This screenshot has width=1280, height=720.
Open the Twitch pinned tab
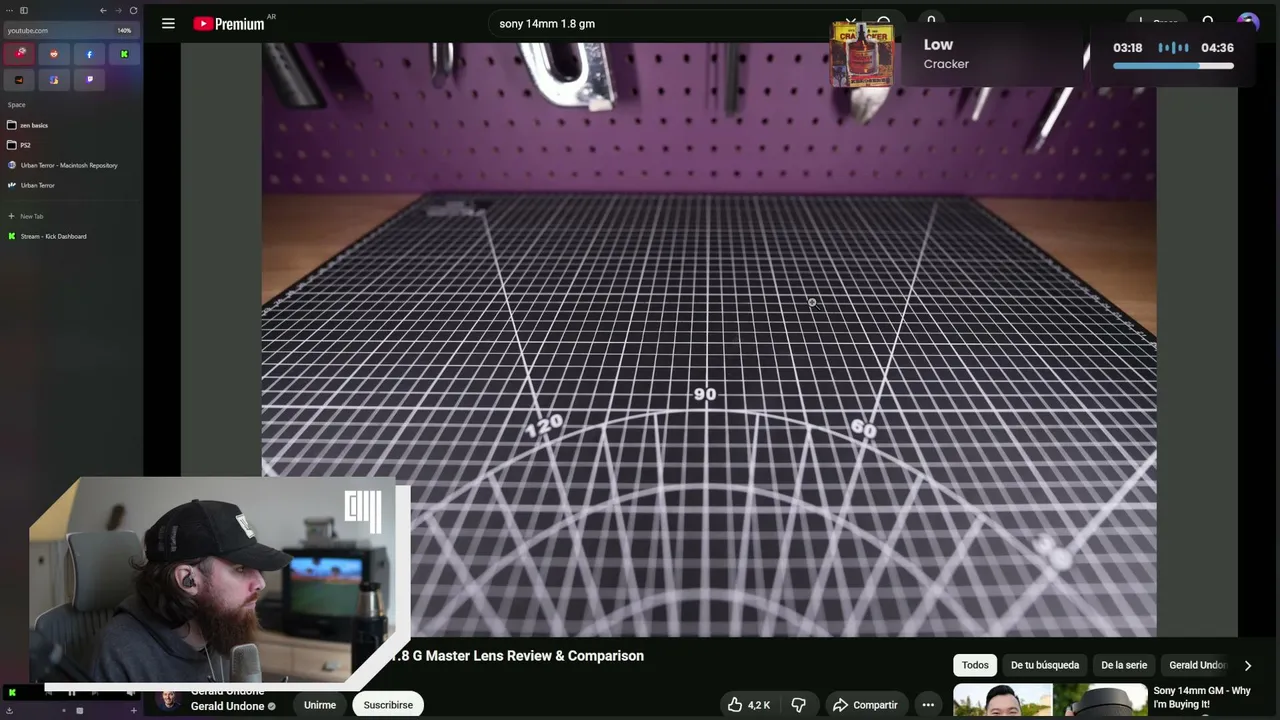coord(89,80)
